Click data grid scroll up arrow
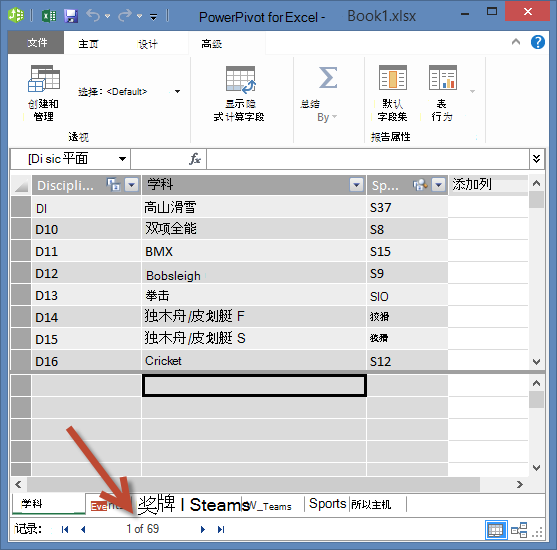This screenshot has width=557, height=550. pos(536,183)
